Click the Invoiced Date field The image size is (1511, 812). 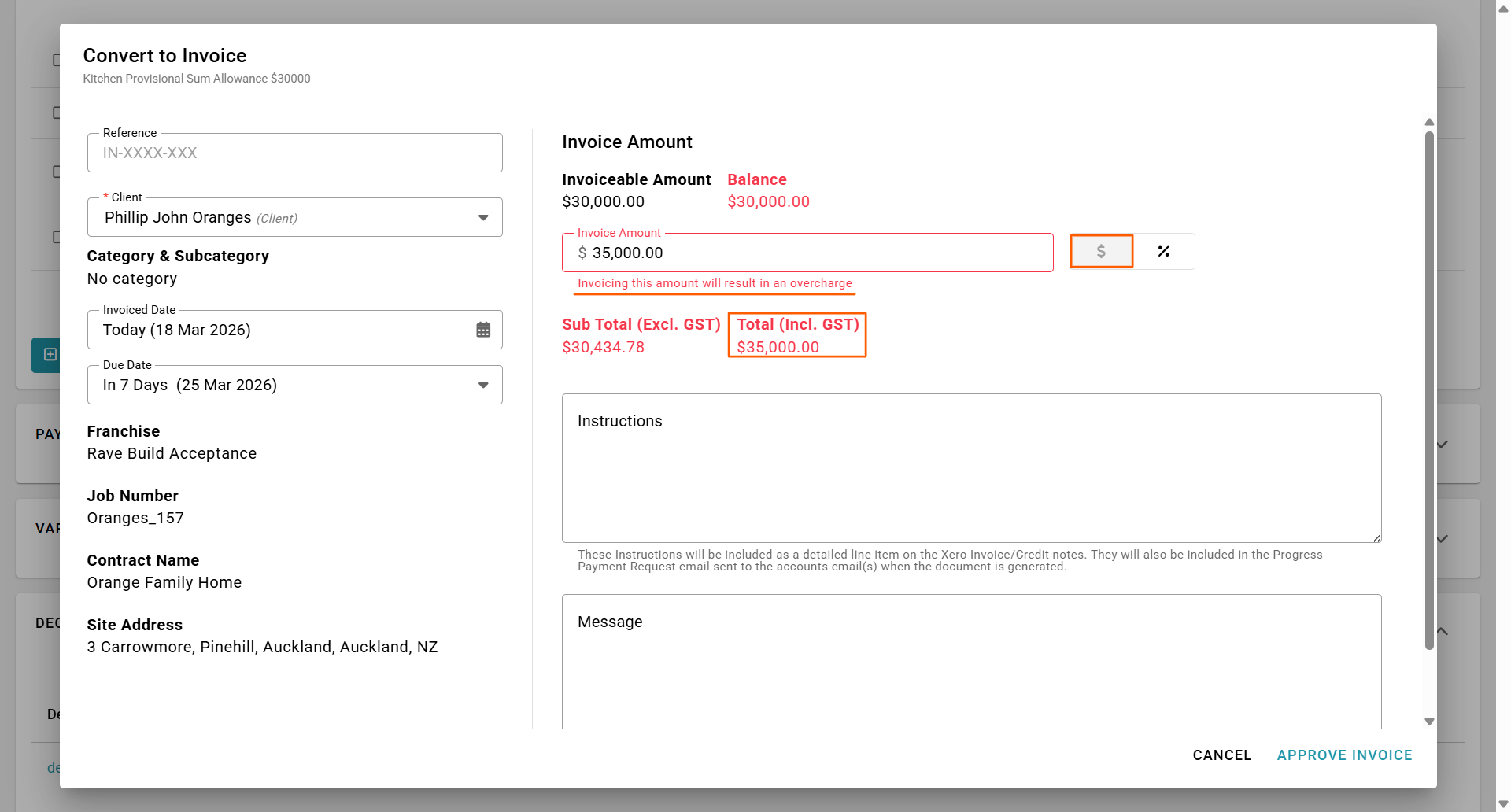[283, 330]
